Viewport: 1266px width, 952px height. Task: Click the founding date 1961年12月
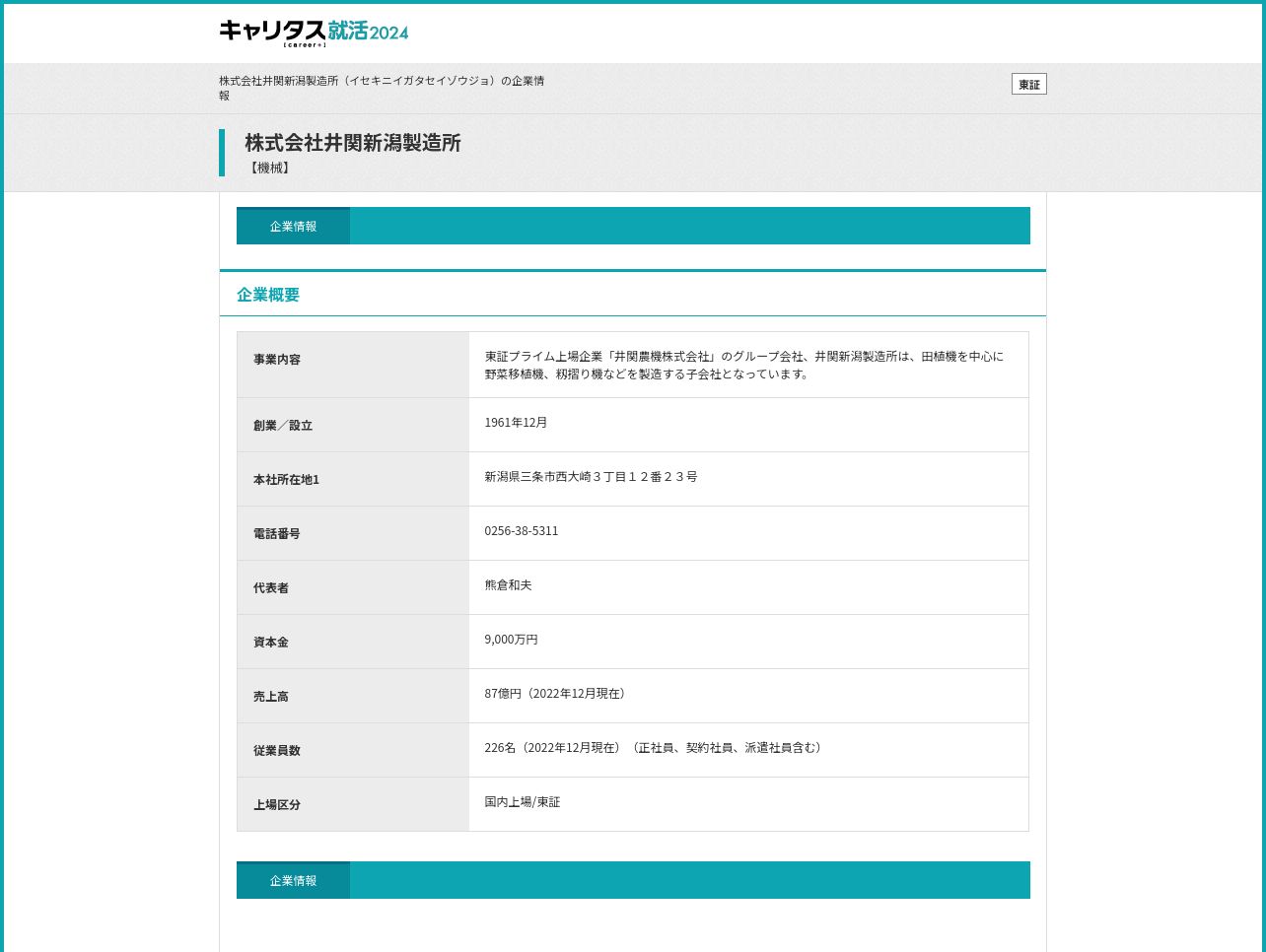[x=516, y=423]
